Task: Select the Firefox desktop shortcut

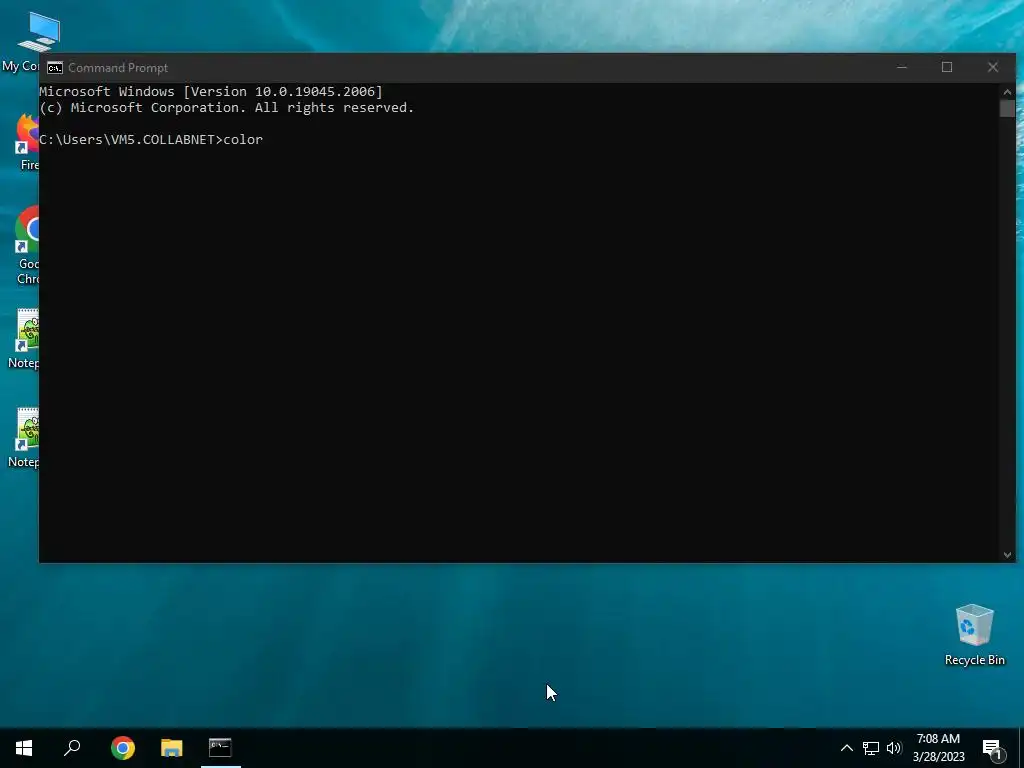Action: coord(26,142)
